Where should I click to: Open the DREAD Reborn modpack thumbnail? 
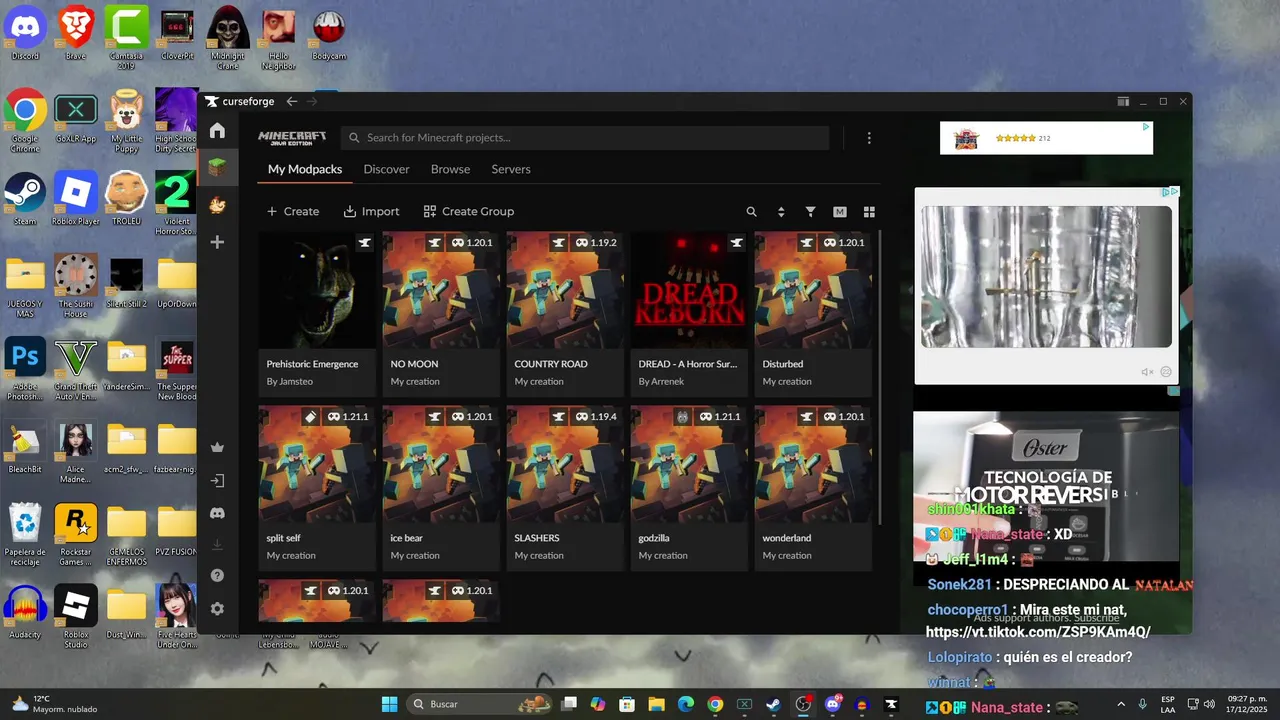pos(689,290)
